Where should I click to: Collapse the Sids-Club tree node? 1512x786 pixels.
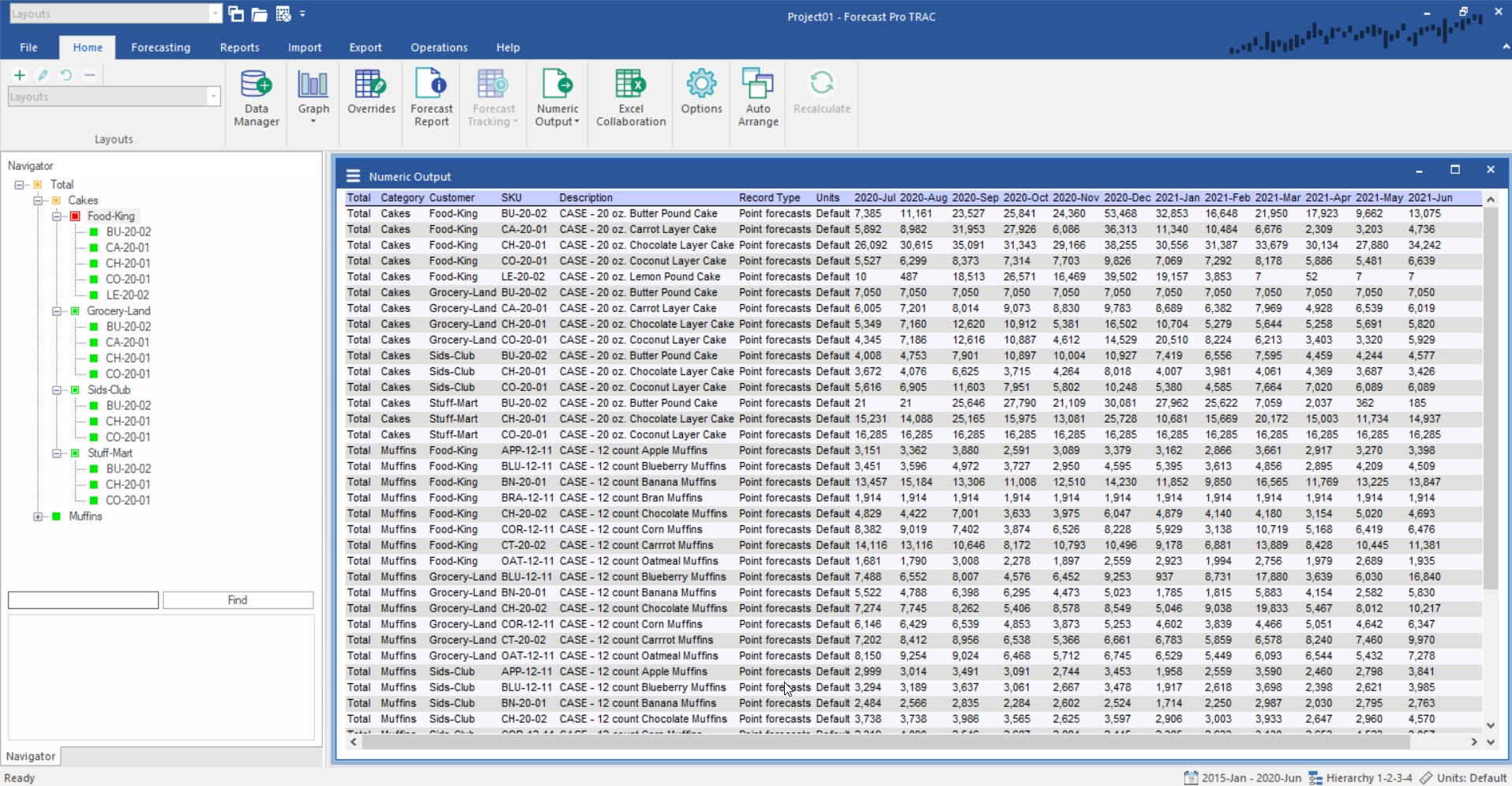(x=57, y=390)
